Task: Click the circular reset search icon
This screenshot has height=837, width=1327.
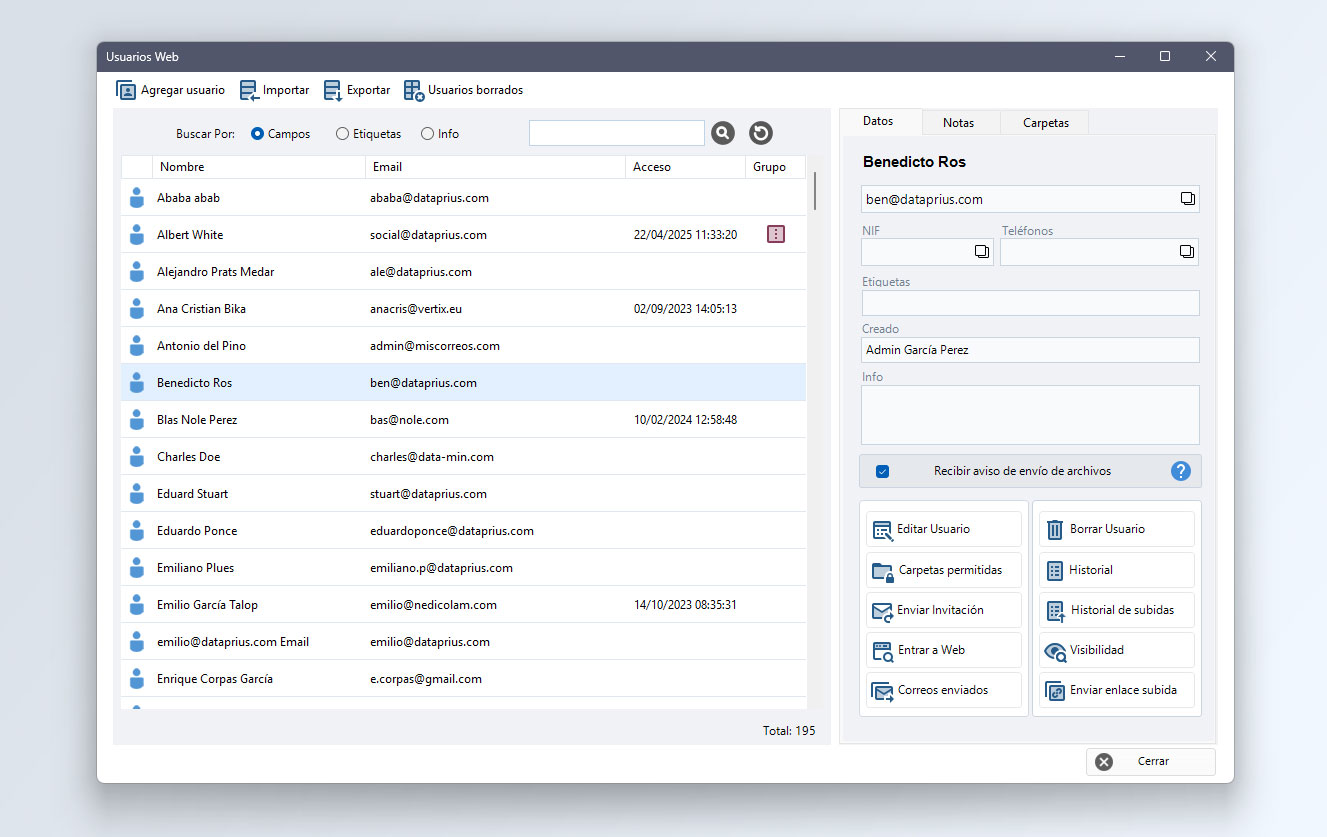Action: click(x=761, y=133)
